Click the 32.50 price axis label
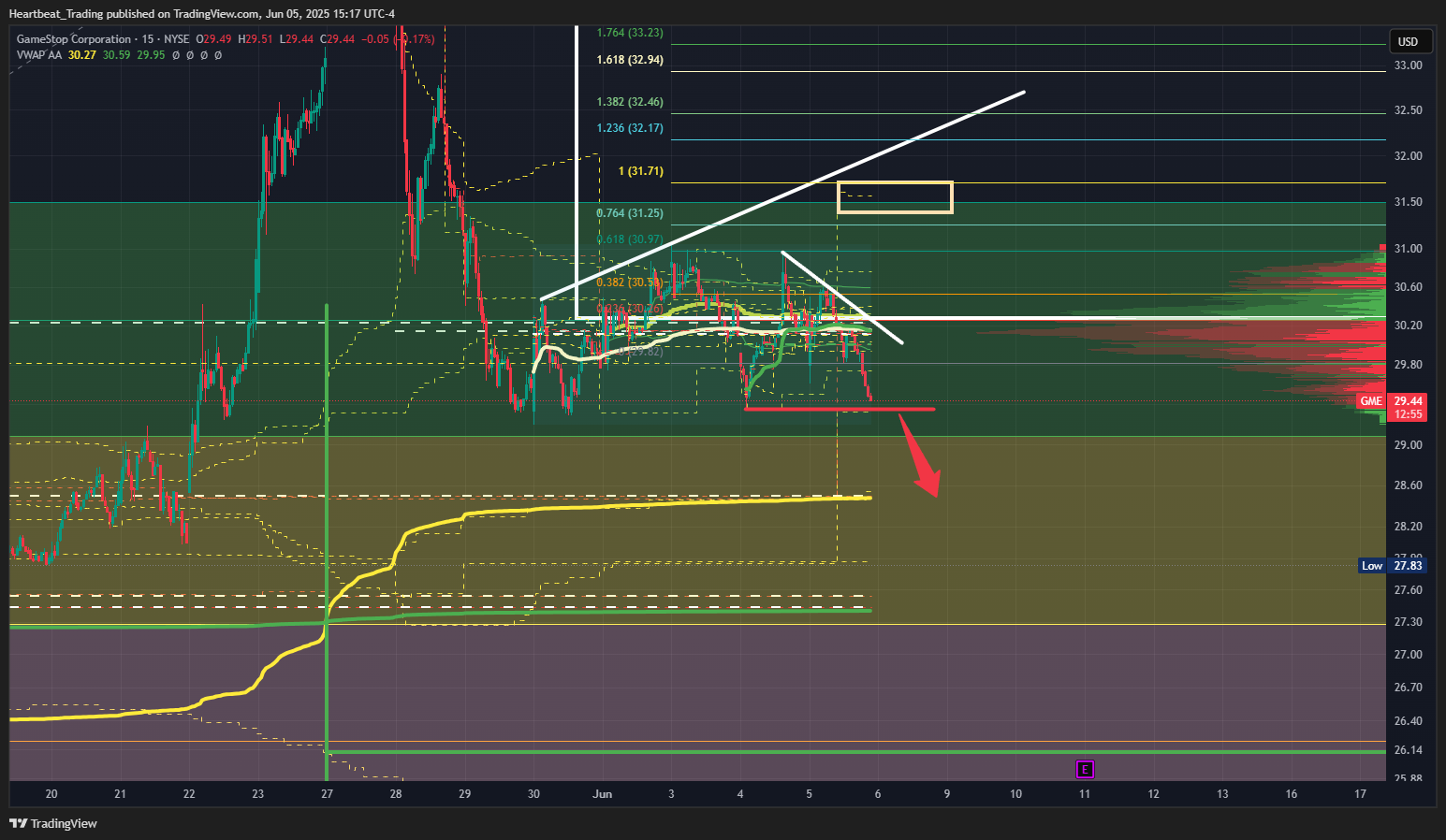 (x=1408, y=110)
